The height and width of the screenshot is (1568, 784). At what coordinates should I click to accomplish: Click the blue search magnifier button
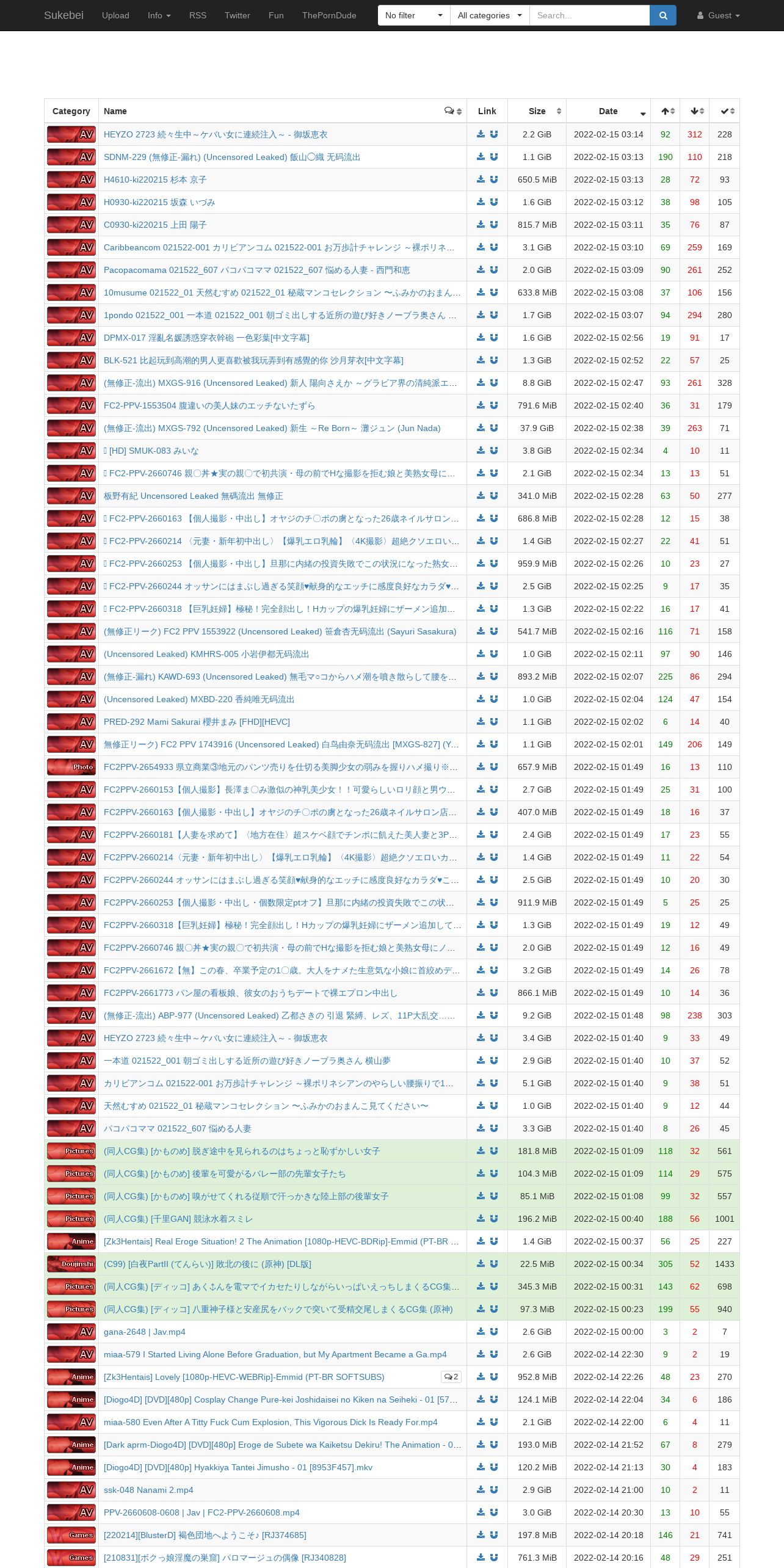click(x=663, y=15)
